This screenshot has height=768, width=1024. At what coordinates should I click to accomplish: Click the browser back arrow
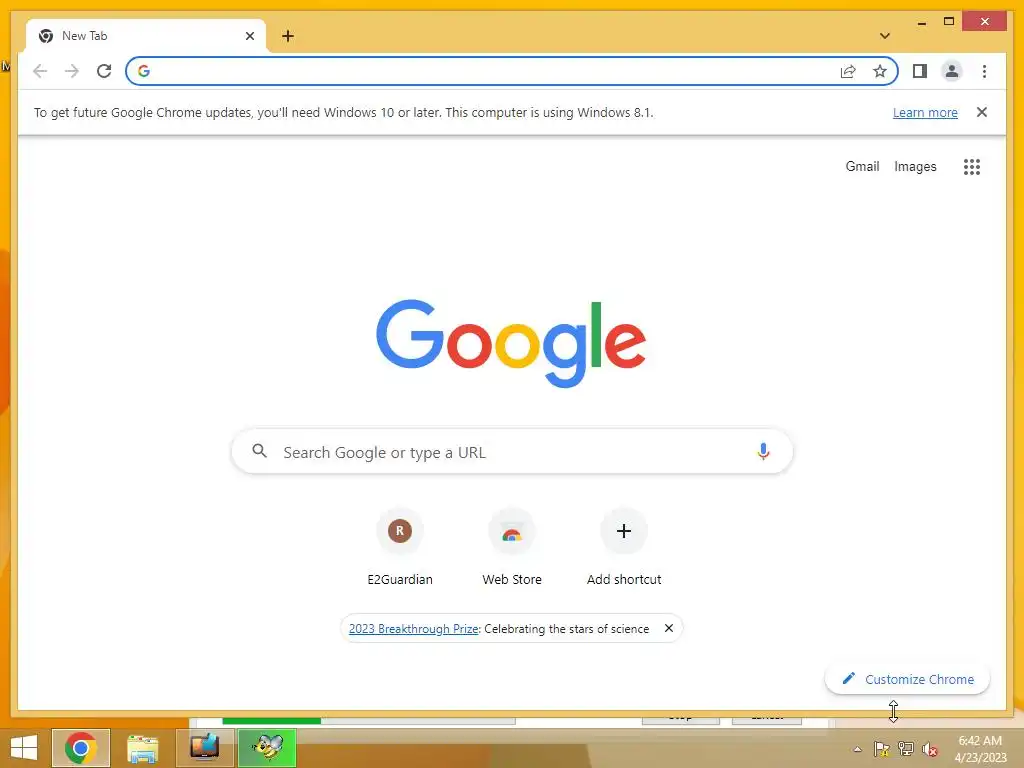pos(40,71)
